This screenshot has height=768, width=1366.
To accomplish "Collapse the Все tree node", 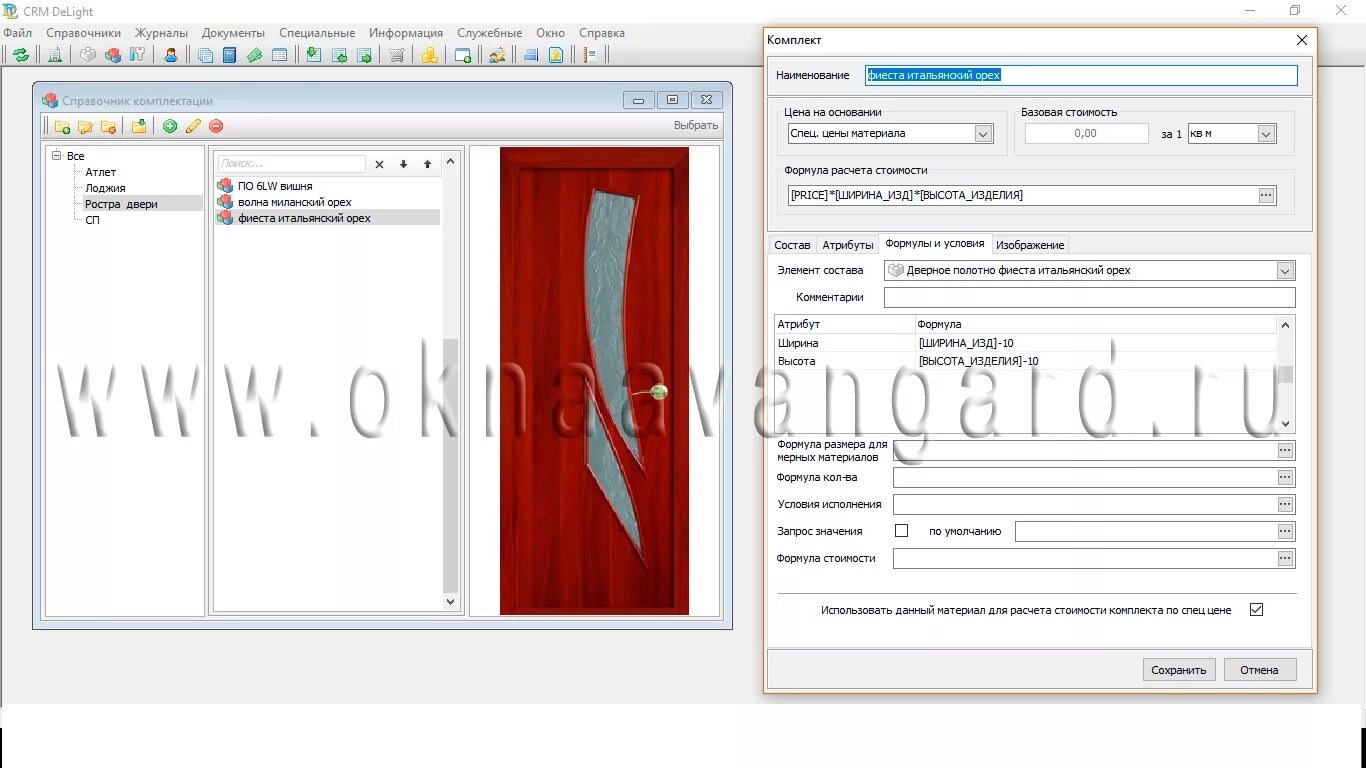I will (x=57, y=156).
